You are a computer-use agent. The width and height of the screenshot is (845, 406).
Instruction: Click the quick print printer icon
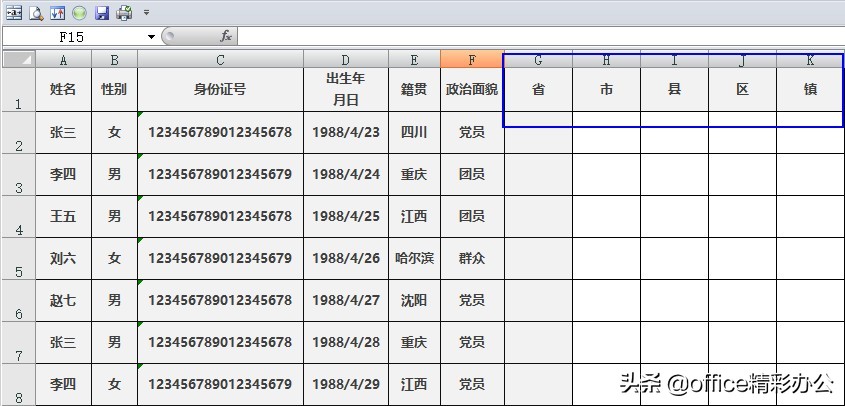pos(124,13)
